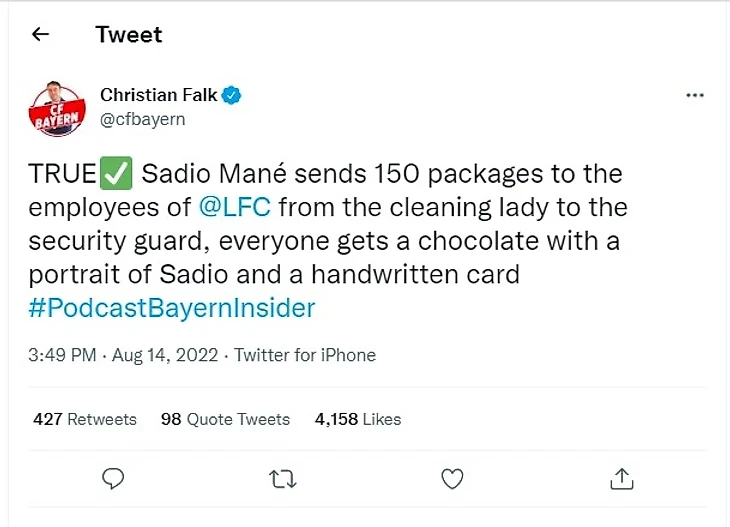This screenshot has width=730, height=527.
Task: Click the green check mark emoji
Action: pyautogui.click(x=116, y=173)
